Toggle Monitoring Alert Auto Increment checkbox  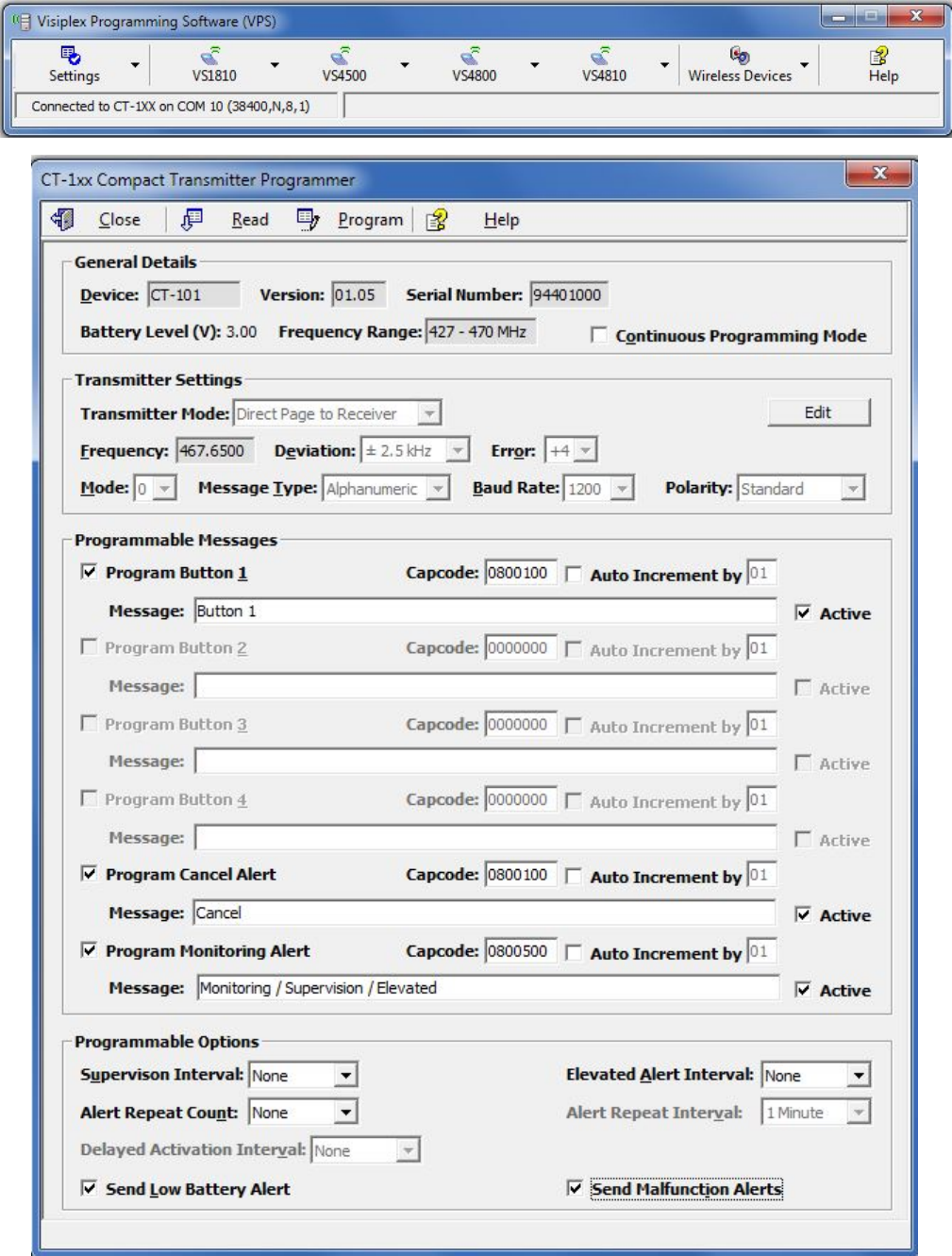(x=573, y=952)
